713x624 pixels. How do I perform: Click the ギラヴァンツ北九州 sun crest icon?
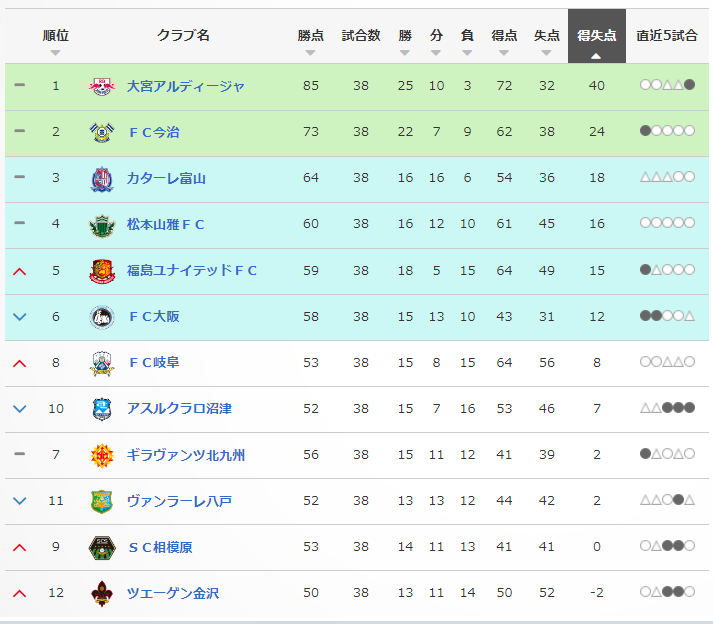pyautogui.click(x=101, y=455)
